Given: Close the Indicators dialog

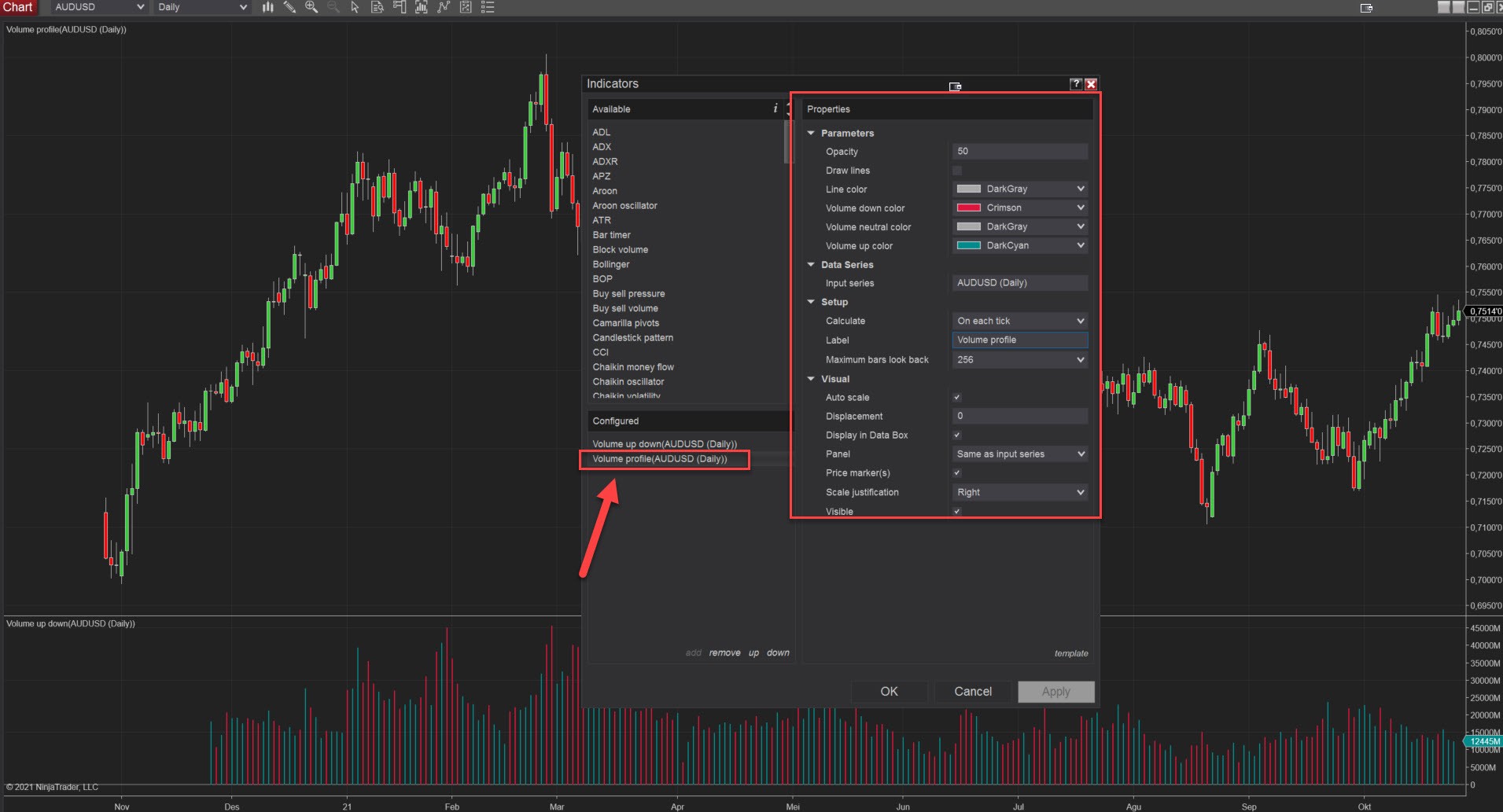Looking at the screenshot, I should point(1091,84).
